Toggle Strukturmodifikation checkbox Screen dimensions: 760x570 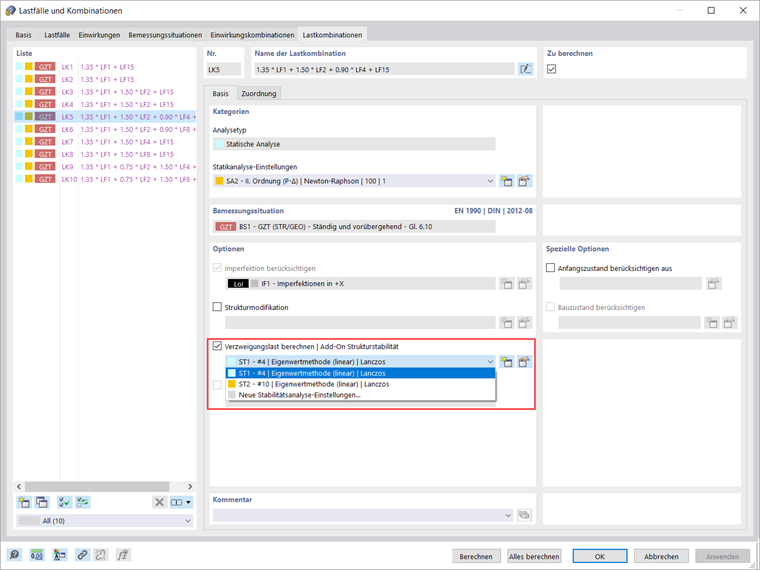[x=217, y=307]
